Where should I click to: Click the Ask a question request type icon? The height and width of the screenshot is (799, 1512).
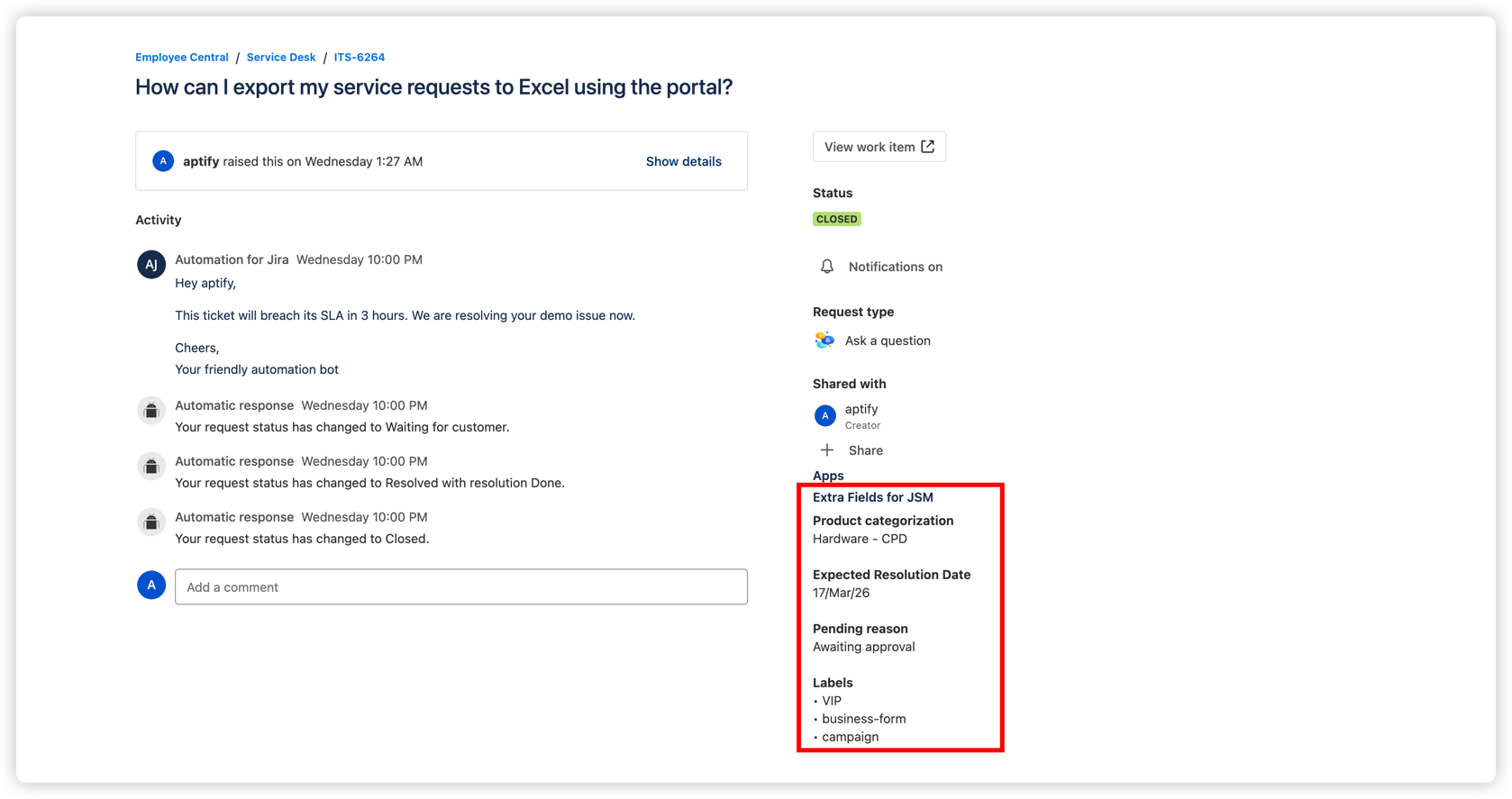pyautogui.click(x=824, y=340)
